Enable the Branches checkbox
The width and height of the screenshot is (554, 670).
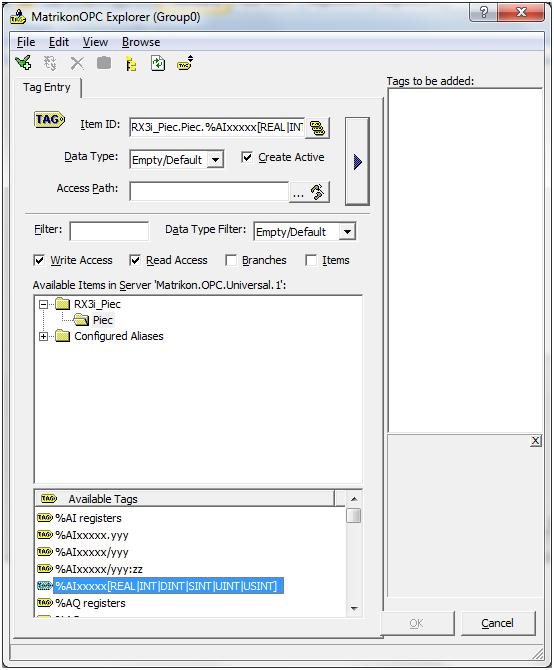231,260
